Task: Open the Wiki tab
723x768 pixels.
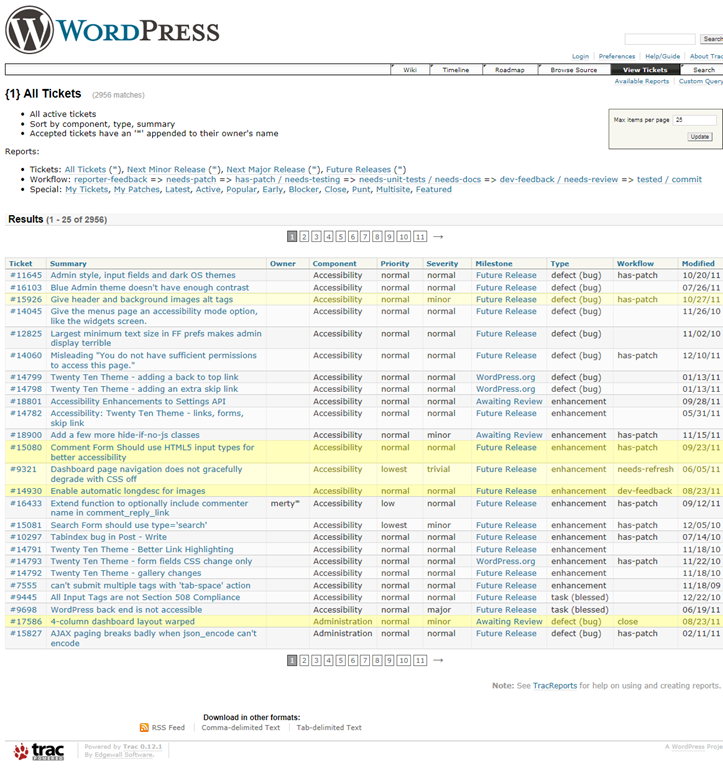Action: pyautogui.click(x=410, y=70)
